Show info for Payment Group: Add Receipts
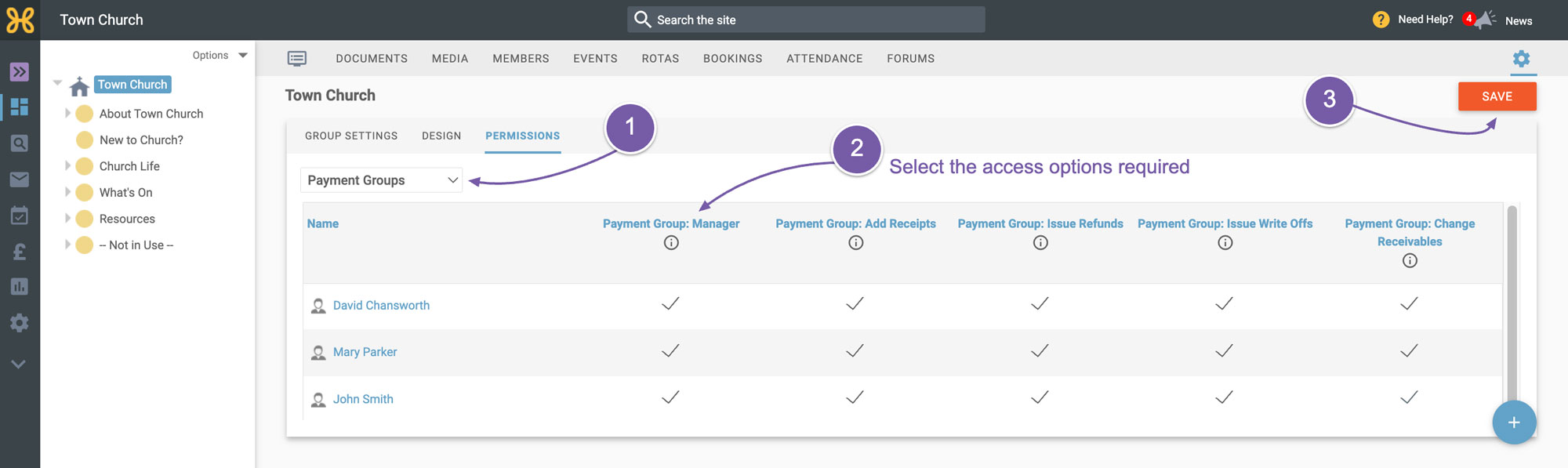Viewport: 1568px width, 468px height. tap(856, 243)
